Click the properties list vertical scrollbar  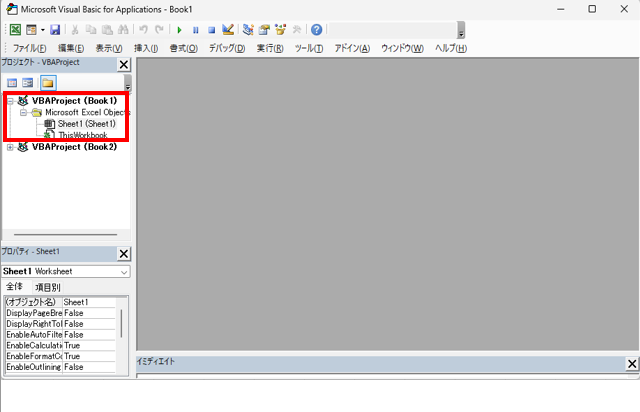(122, 323)
